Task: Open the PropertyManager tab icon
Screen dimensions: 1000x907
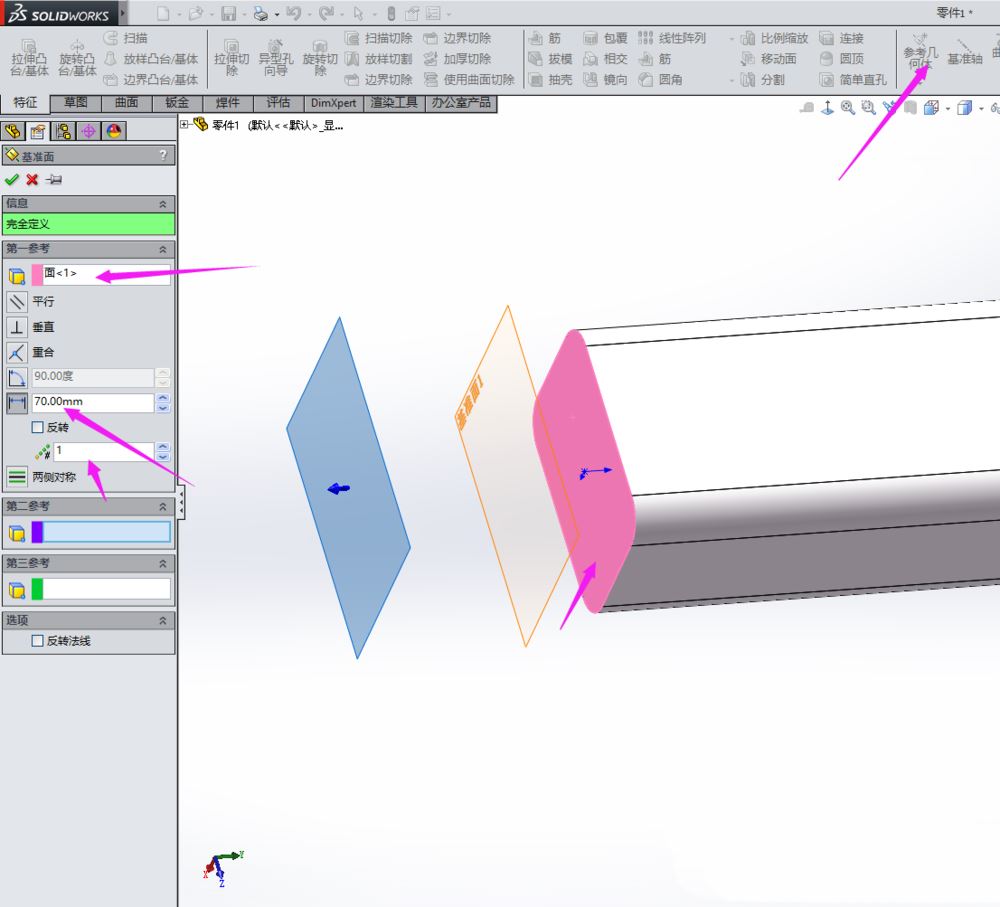Action: click(38, 131)
